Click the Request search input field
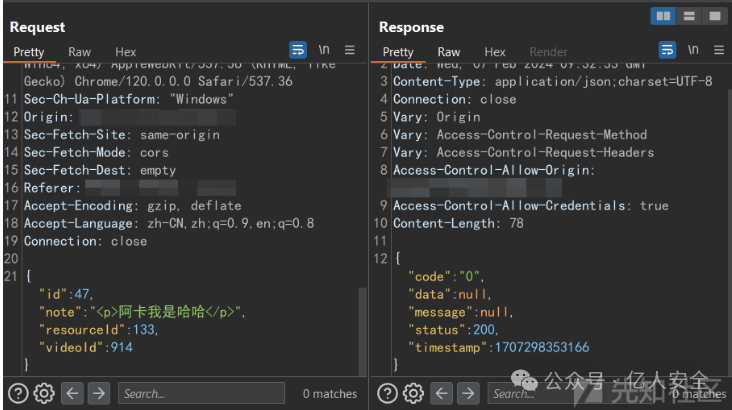Viewport: 732px width, 410px height. tap(200, 394)
